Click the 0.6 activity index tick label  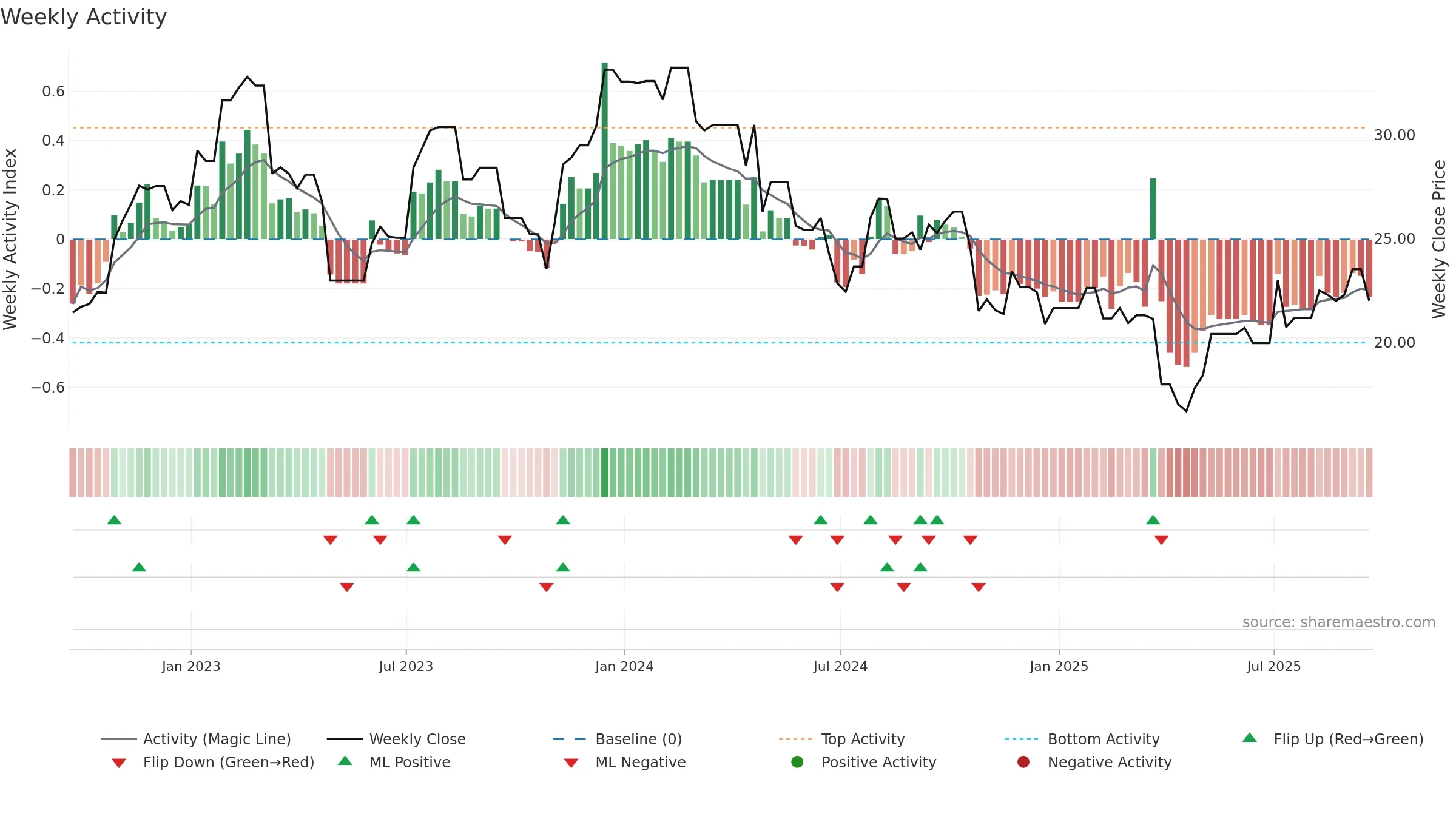(x=53, y=92)
